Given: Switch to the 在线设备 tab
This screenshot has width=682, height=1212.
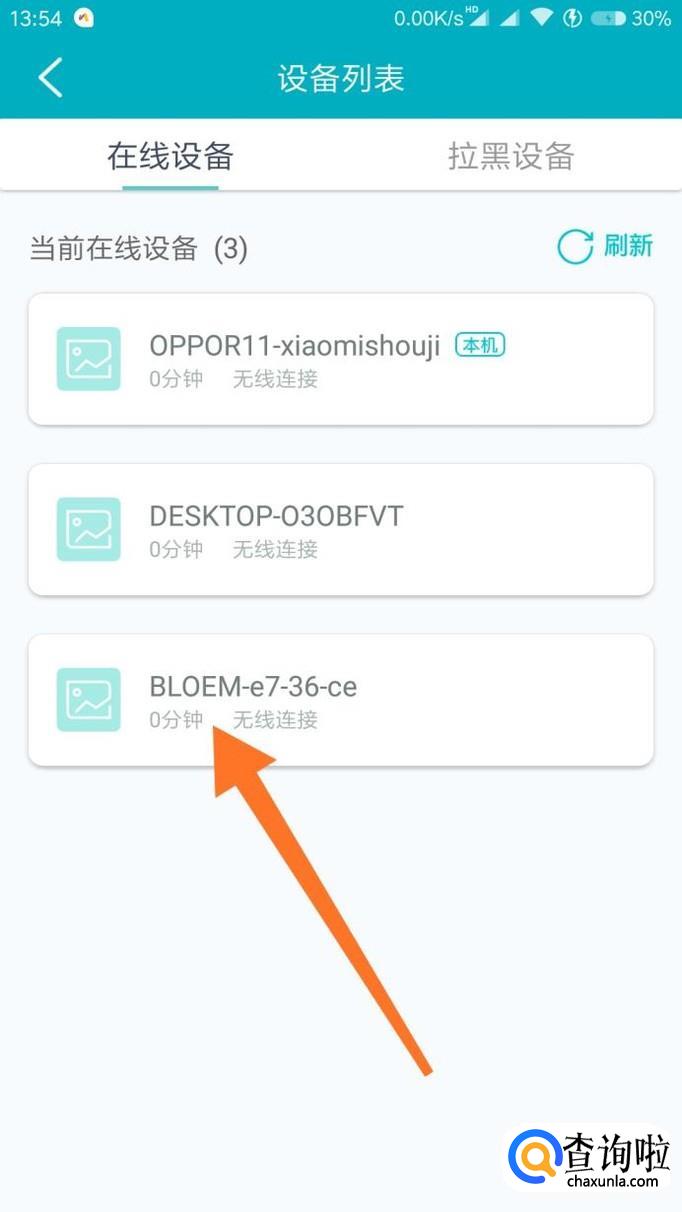Looking at the screenshot, I should point(170,156).
